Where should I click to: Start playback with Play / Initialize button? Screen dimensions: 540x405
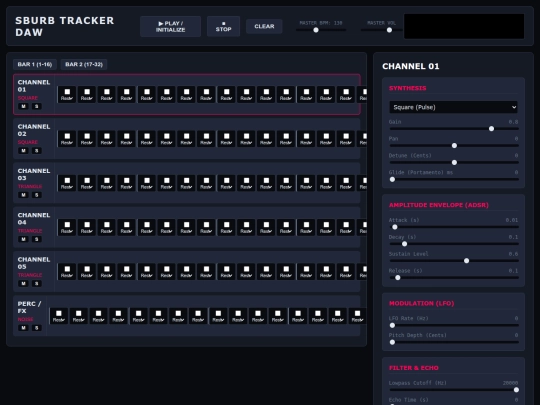click(170, 27)
